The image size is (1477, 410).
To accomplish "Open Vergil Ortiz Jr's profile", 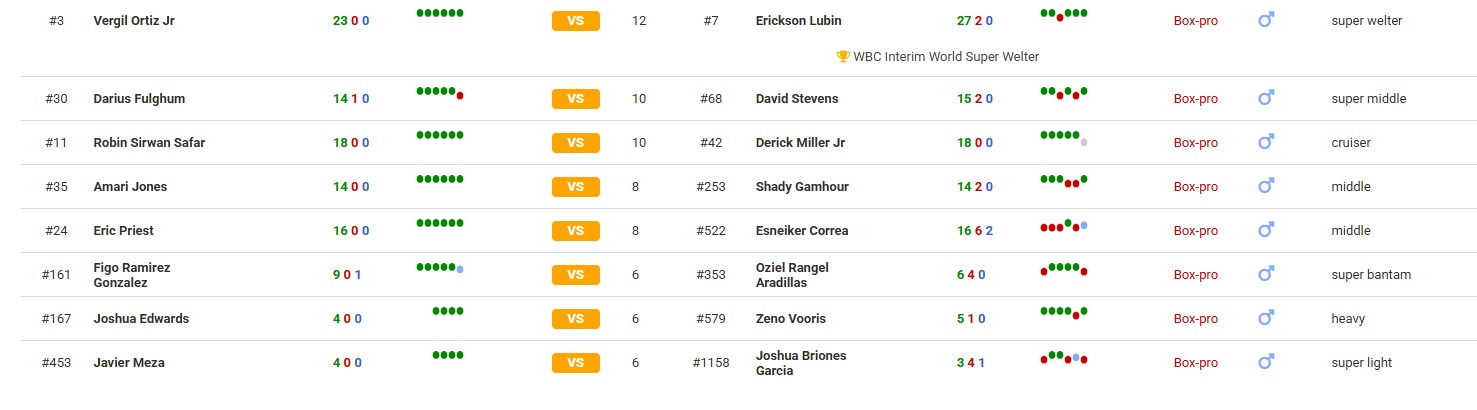I will tap(134, 20).
